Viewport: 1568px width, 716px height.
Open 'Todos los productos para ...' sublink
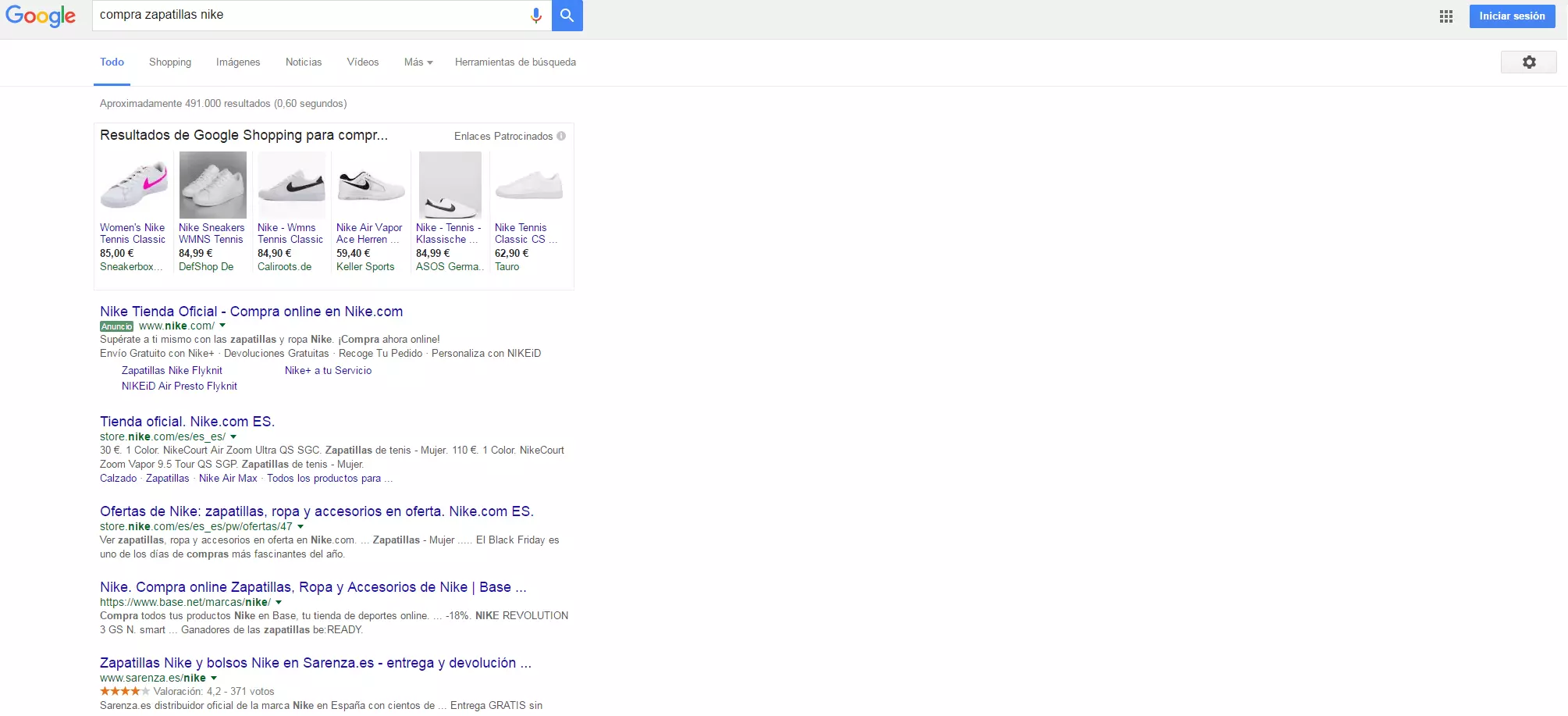(329, 479)
